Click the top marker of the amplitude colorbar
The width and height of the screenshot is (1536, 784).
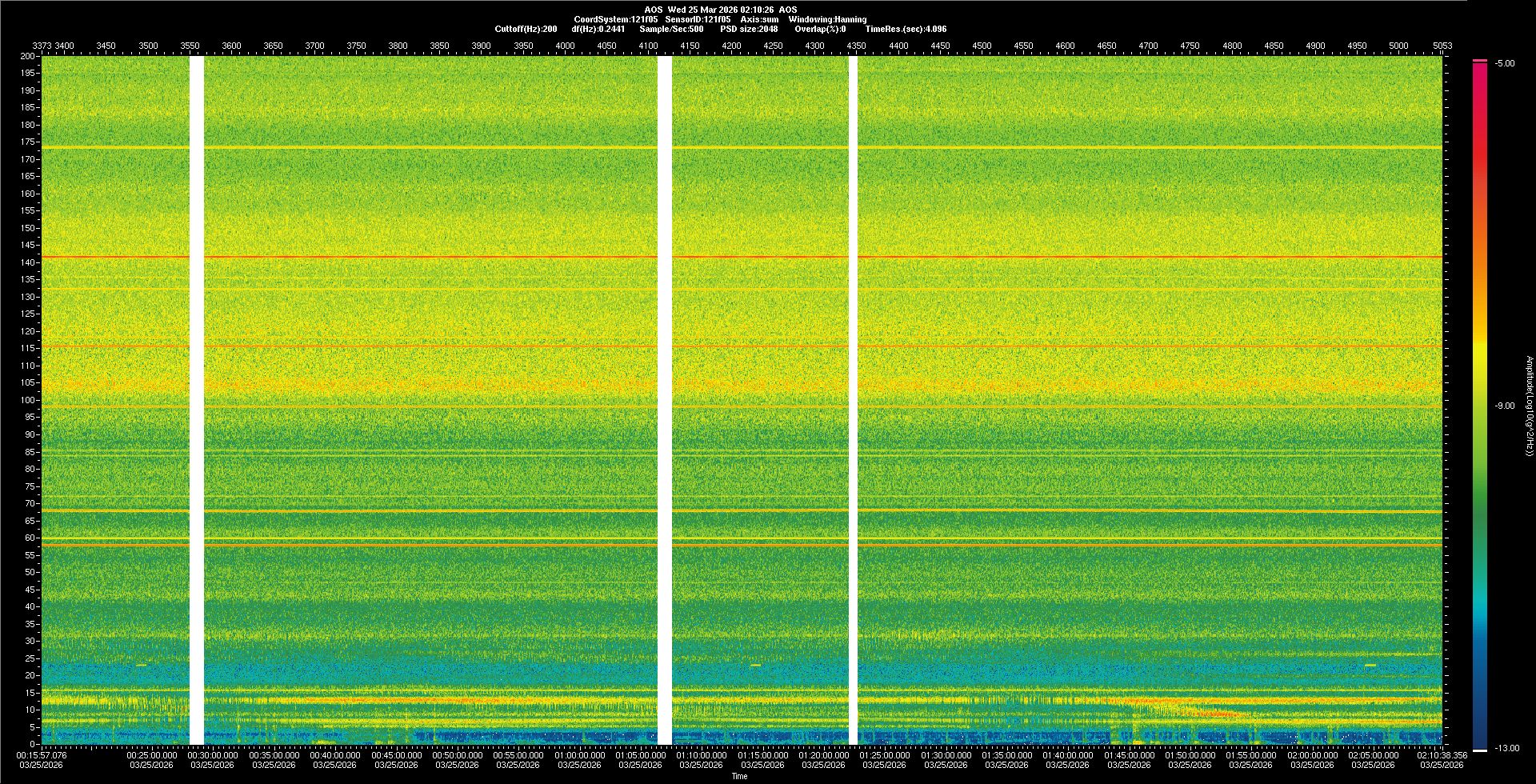coord(1479,61)
